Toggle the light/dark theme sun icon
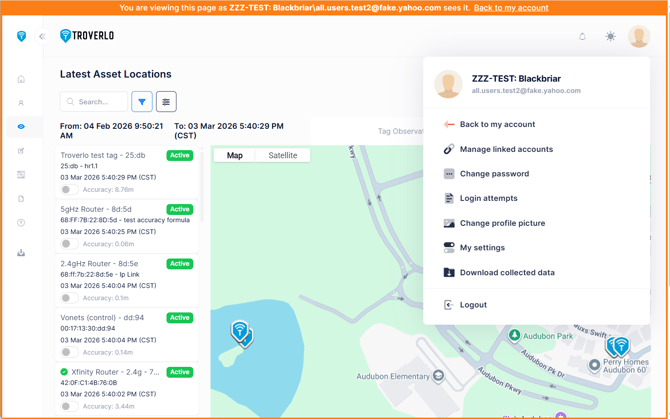The image size is (670, 419). click(610, 36)
